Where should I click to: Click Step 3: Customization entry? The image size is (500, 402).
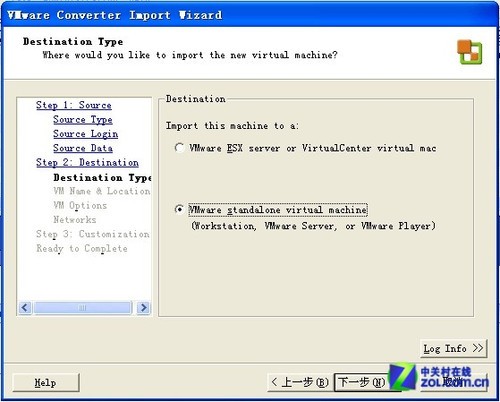(x=93, y=234)
